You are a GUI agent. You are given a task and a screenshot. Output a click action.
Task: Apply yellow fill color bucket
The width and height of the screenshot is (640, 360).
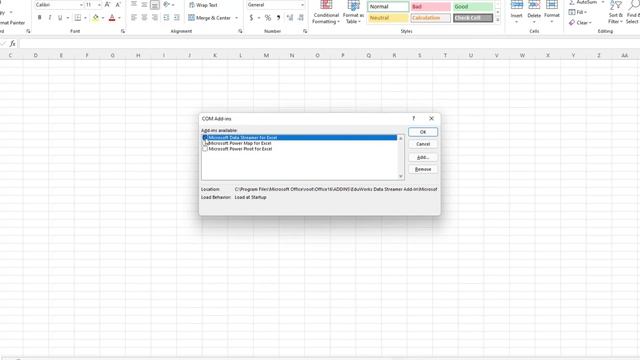pyautogui.click(x=96, y=18)
